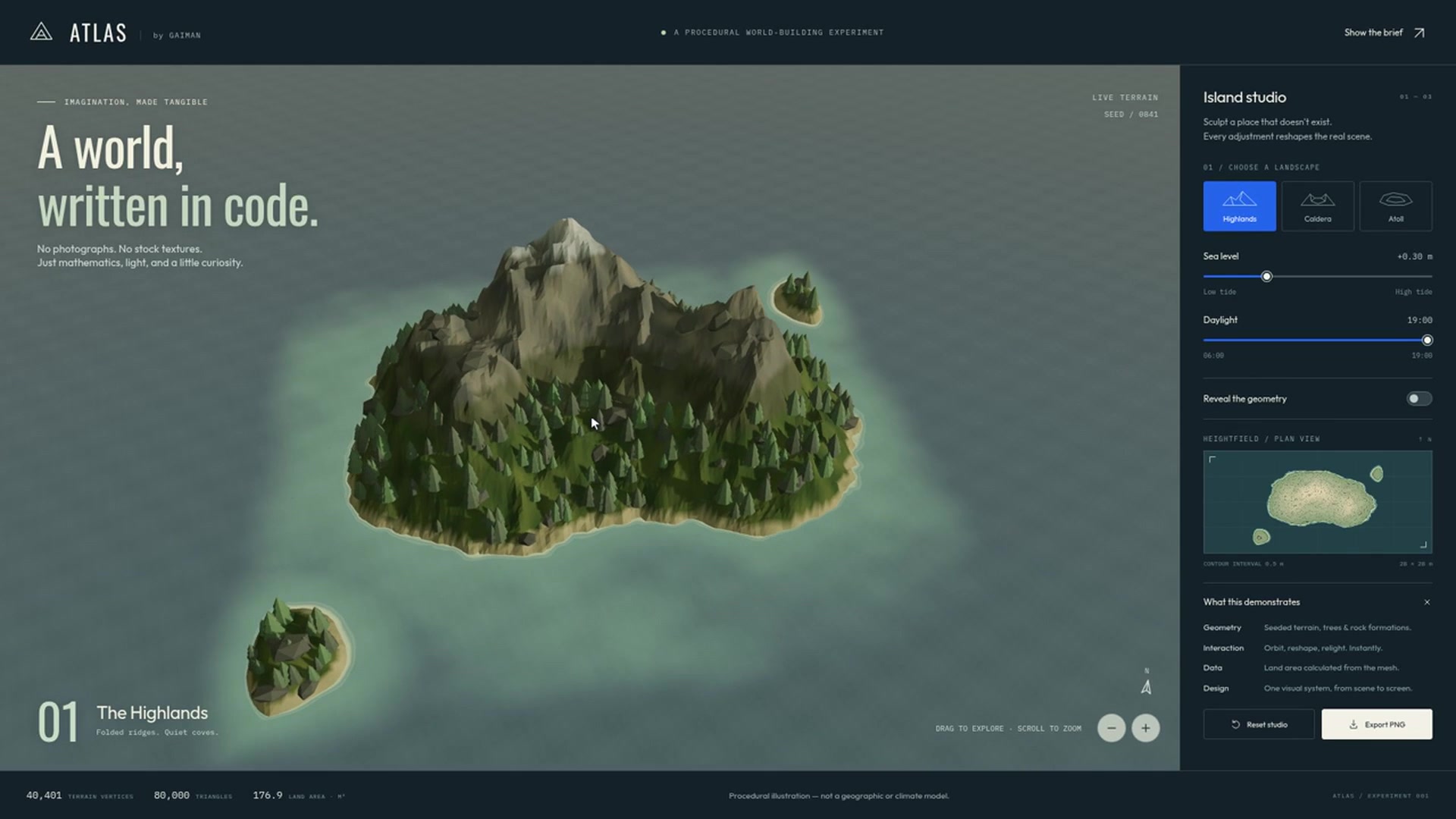
Task: Click the +0.30 m sea level value
Action: [x=1414, y=256]
